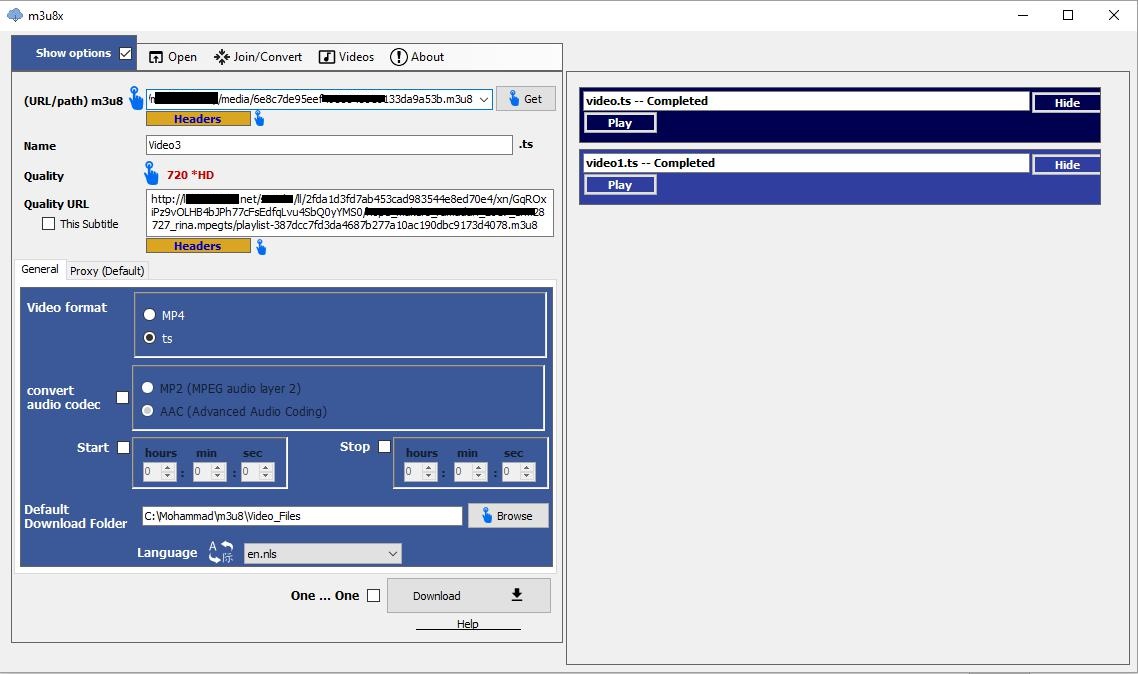The height and width of the screenshot is (674, 1138).
Task: Tick the One ... One checkbox
Action: pos(374,596)
